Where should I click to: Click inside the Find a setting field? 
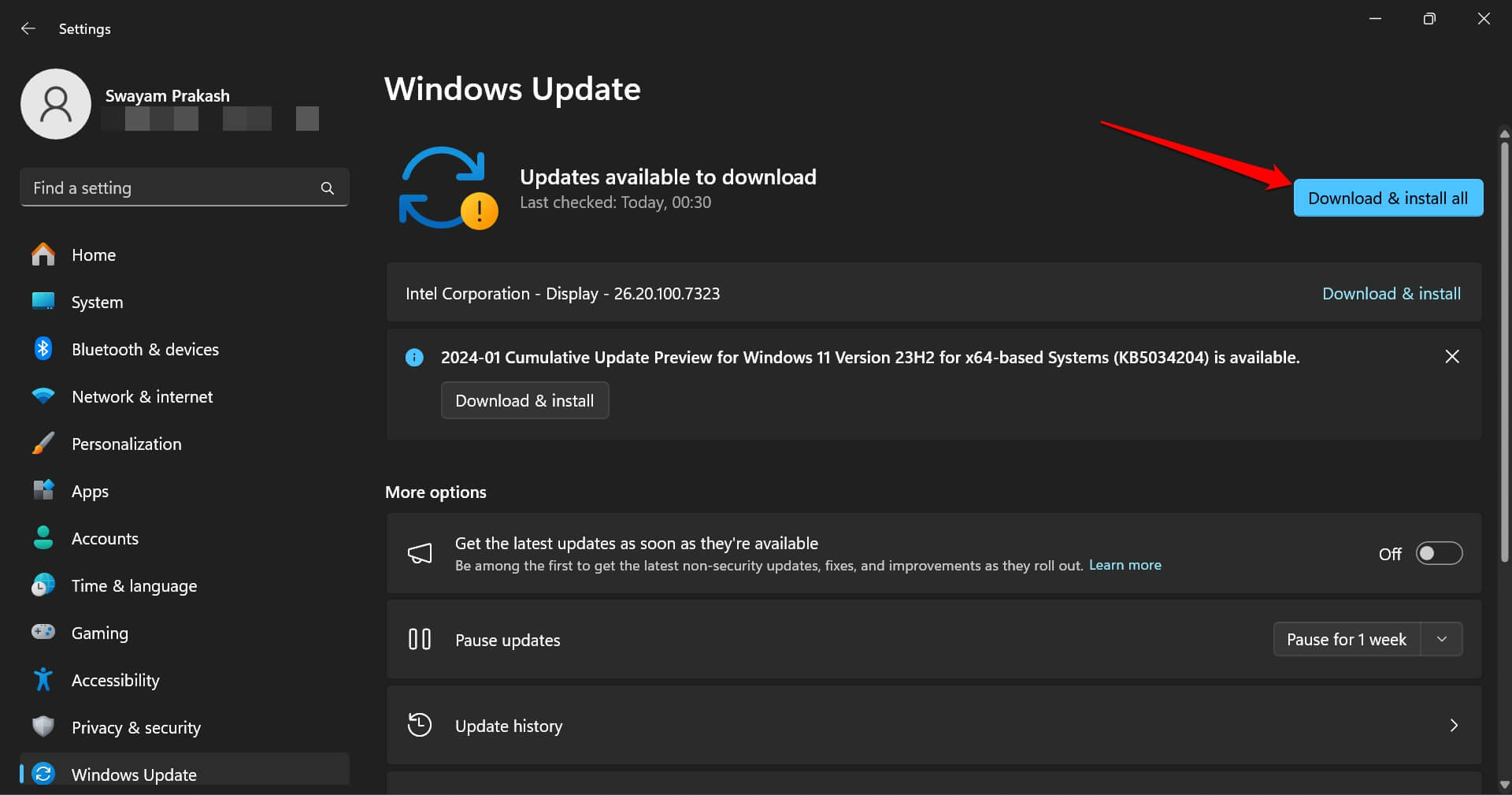157,188
